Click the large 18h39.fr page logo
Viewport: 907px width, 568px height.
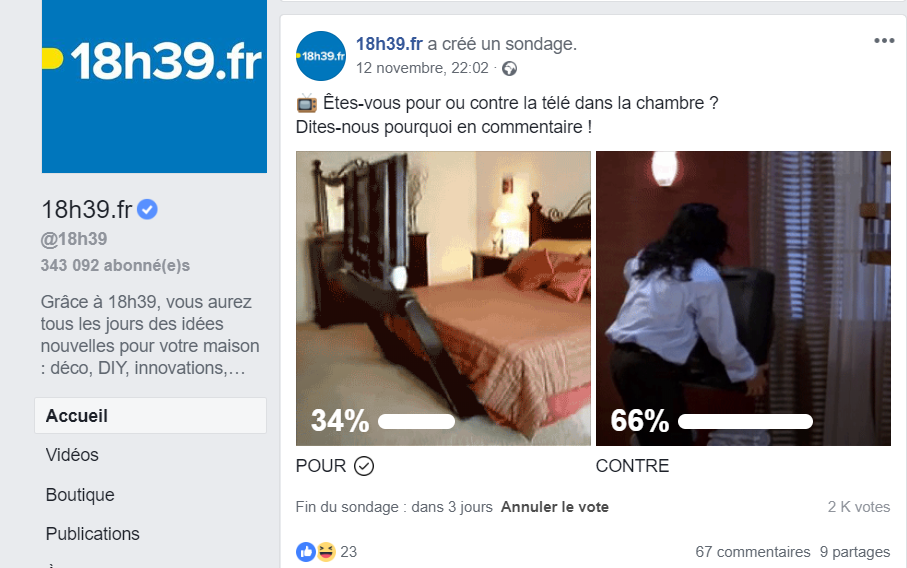(154, 86)
